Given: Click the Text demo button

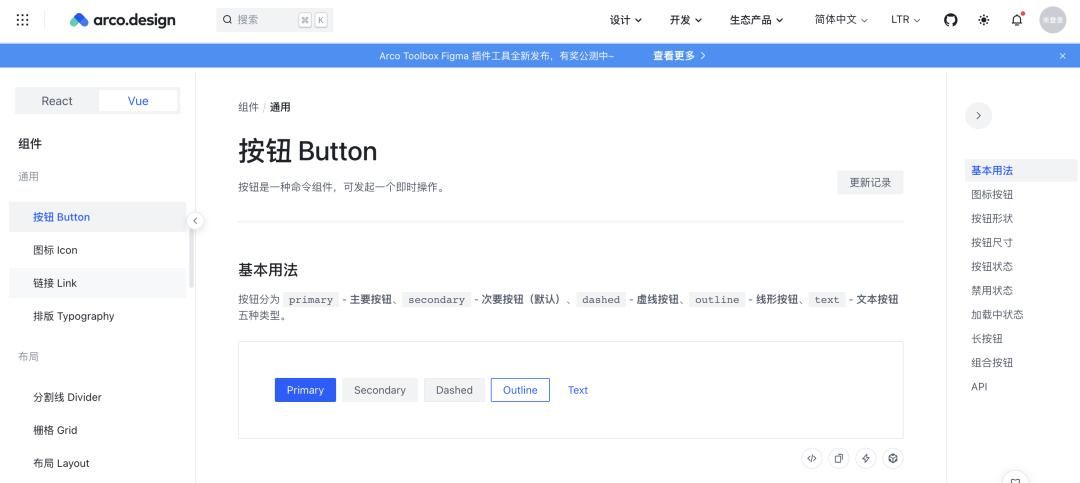Looking at the screenshot, I should coord(578,390).
